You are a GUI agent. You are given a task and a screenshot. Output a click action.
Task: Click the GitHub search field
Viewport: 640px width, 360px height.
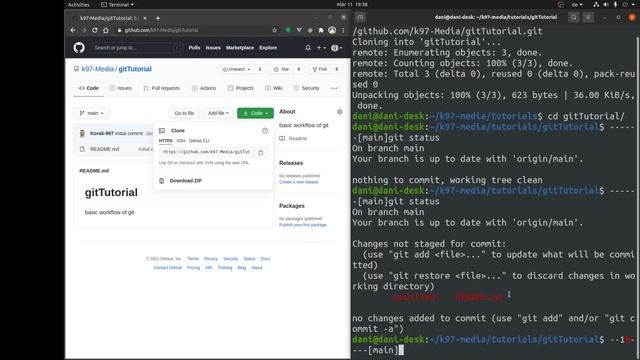(136, 48)
